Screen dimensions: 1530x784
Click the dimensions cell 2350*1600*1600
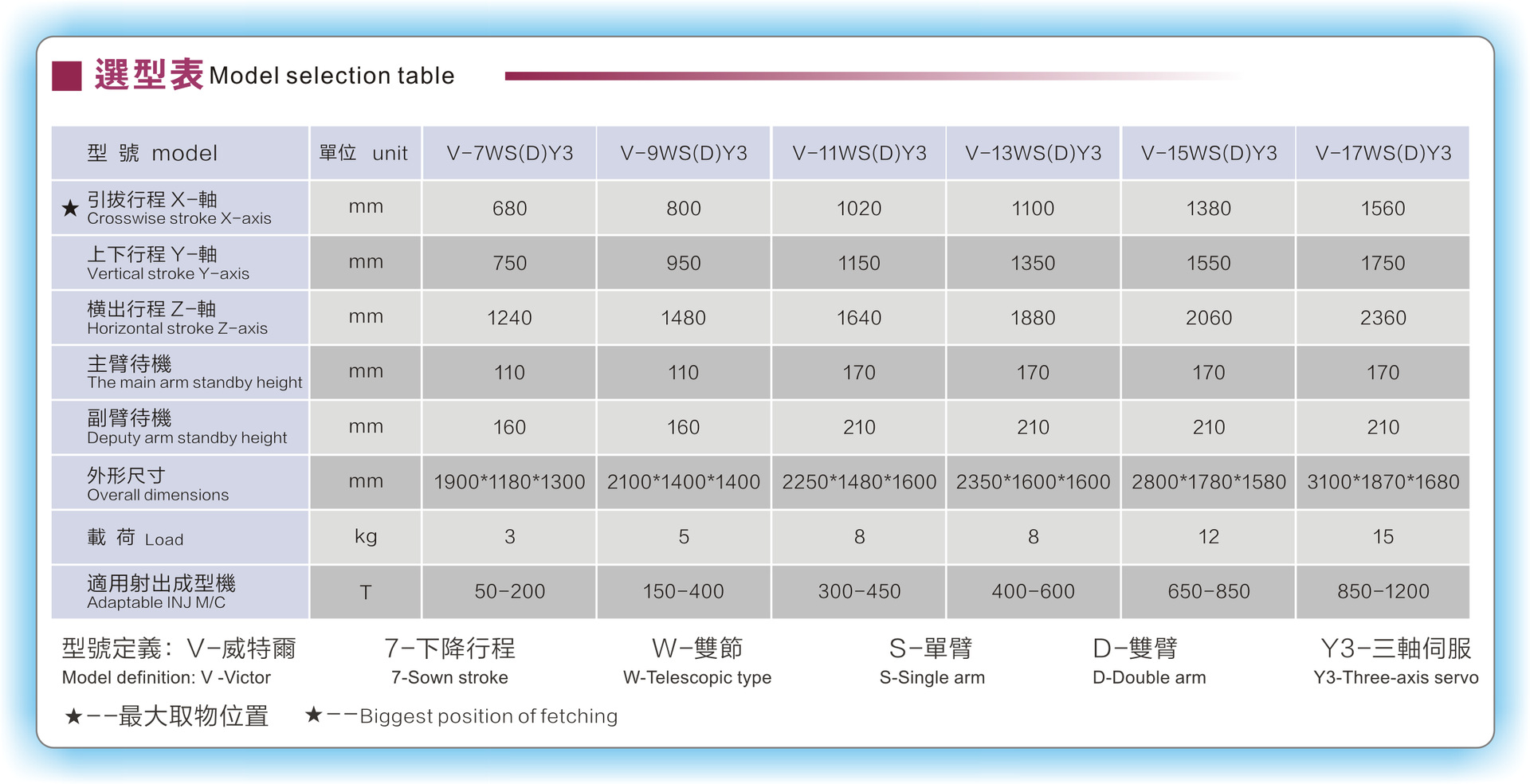pyautogui.click(x=1034, y=482)
